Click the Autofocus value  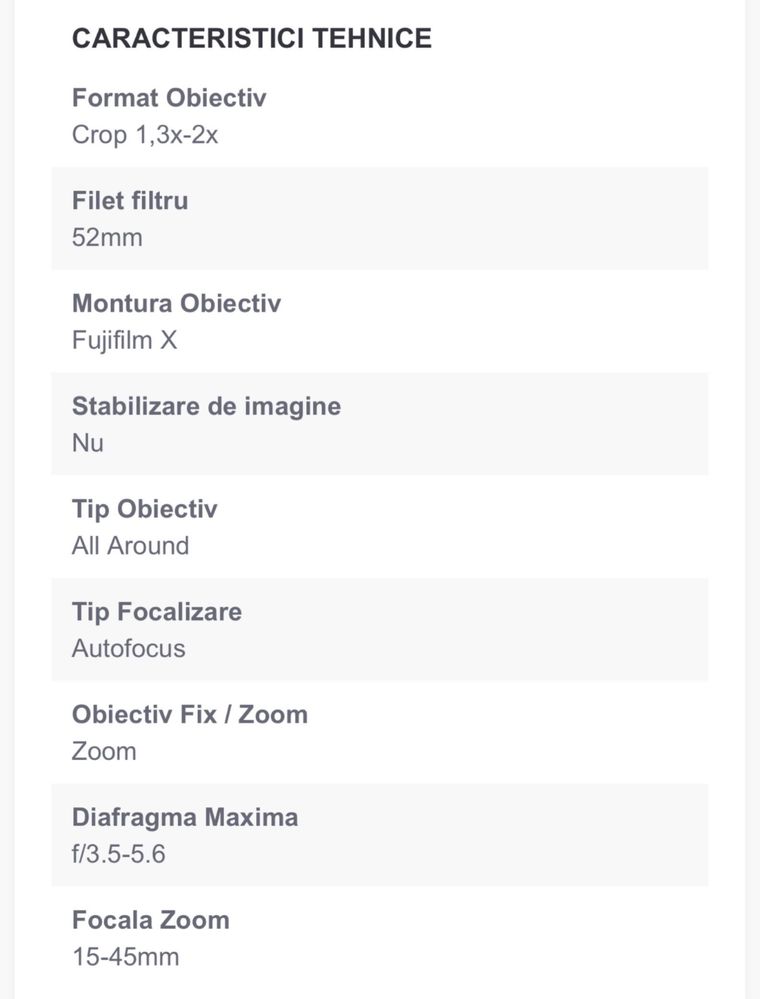(129, 649)
